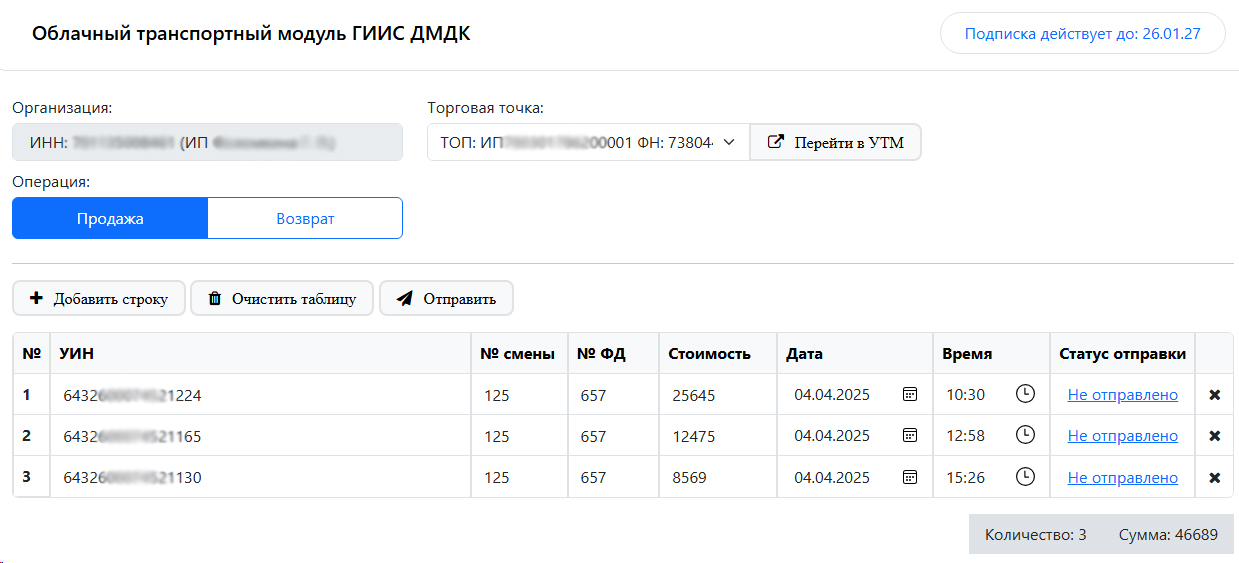Click Добавить строку button
Viewport: 1239px width, 563px height.
pos(99,298)
